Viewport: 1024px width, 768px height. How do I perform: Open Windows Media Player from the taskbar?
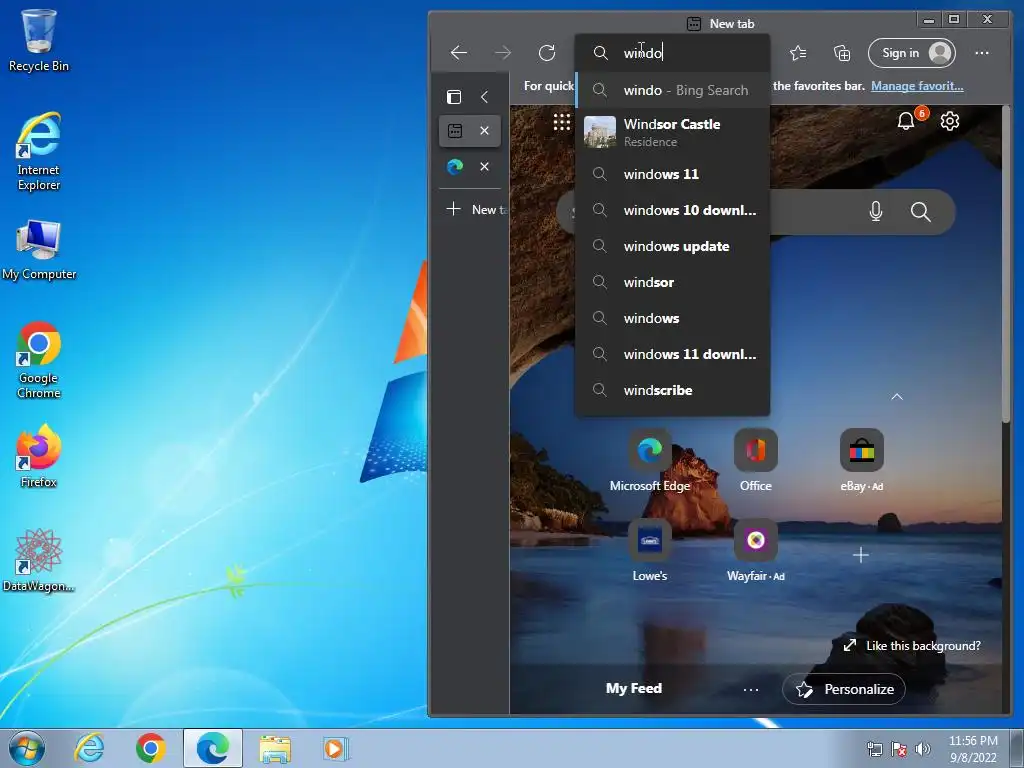point(336,748)
